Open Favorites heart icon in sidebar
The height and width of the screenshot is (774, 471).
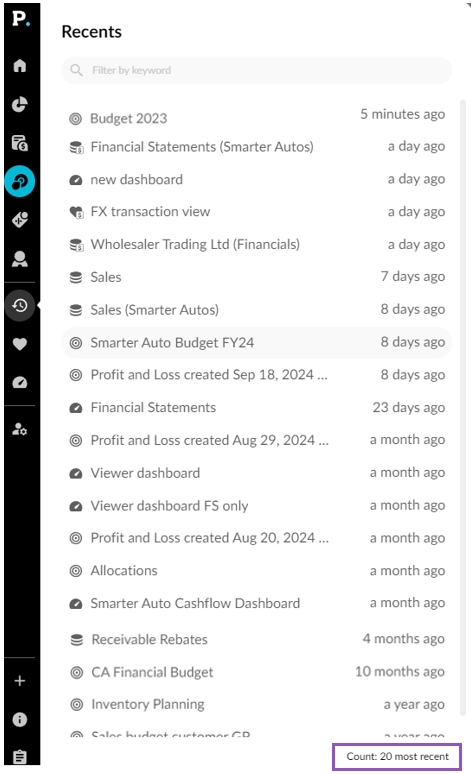(20, 344)
